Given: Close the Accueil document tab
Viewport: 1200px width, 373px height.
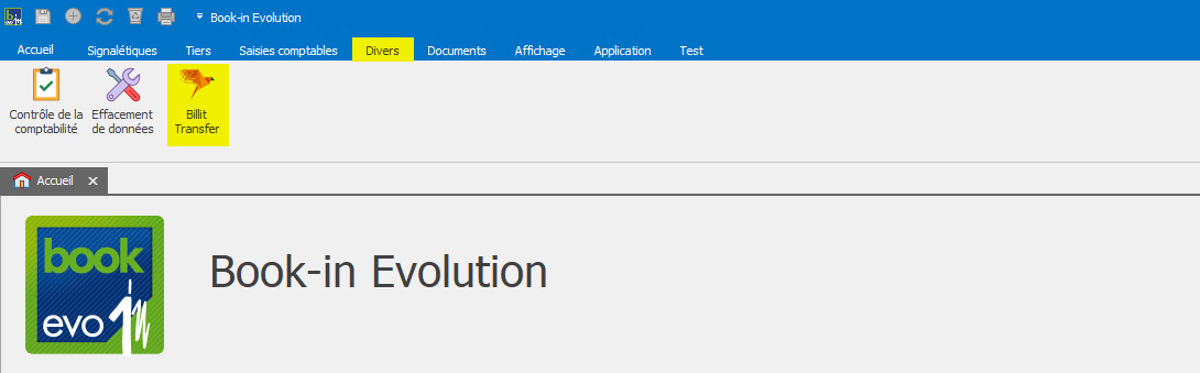Looking at the screenshot, I should tap(92, 181).
